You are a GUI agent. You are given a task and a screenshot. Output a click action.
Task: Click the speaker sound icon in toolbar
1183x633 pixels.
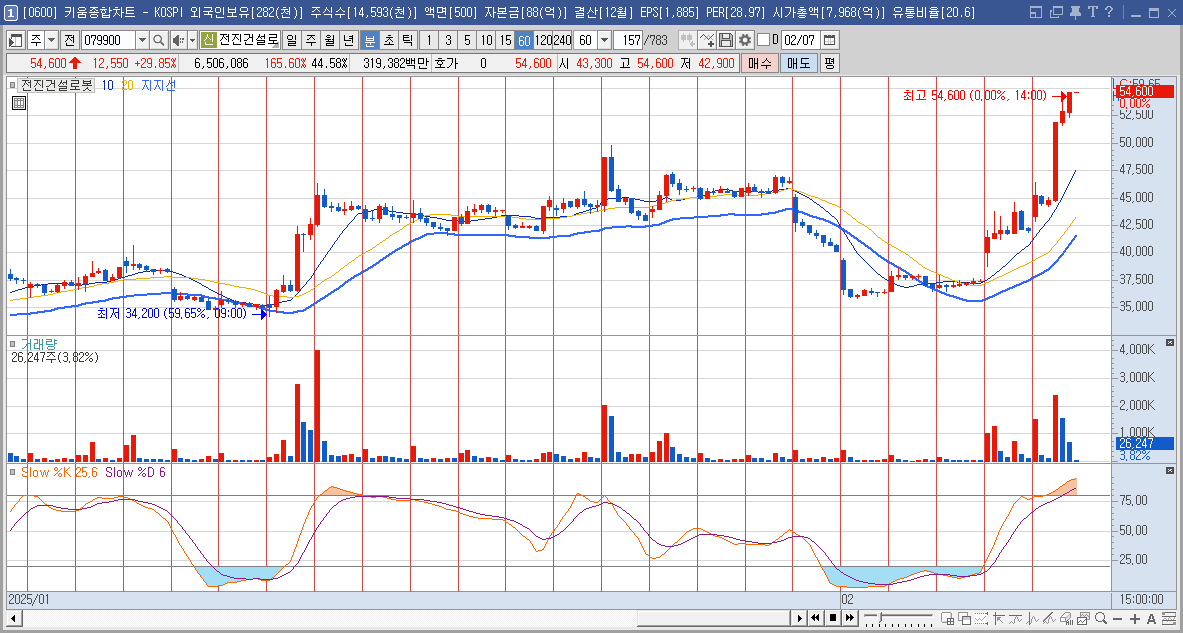177,40
